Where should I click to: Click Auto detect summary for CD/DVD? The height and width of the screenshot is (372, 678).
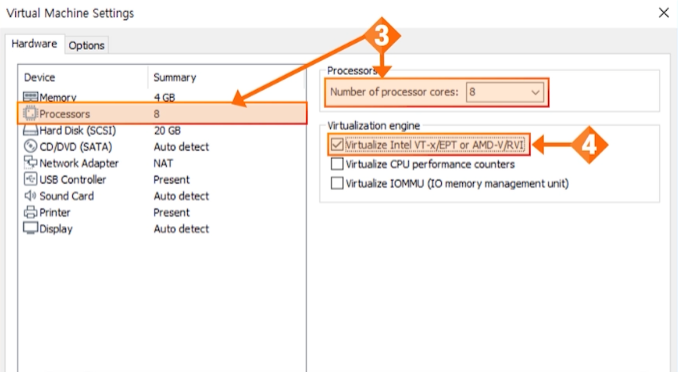click(181, 147)
